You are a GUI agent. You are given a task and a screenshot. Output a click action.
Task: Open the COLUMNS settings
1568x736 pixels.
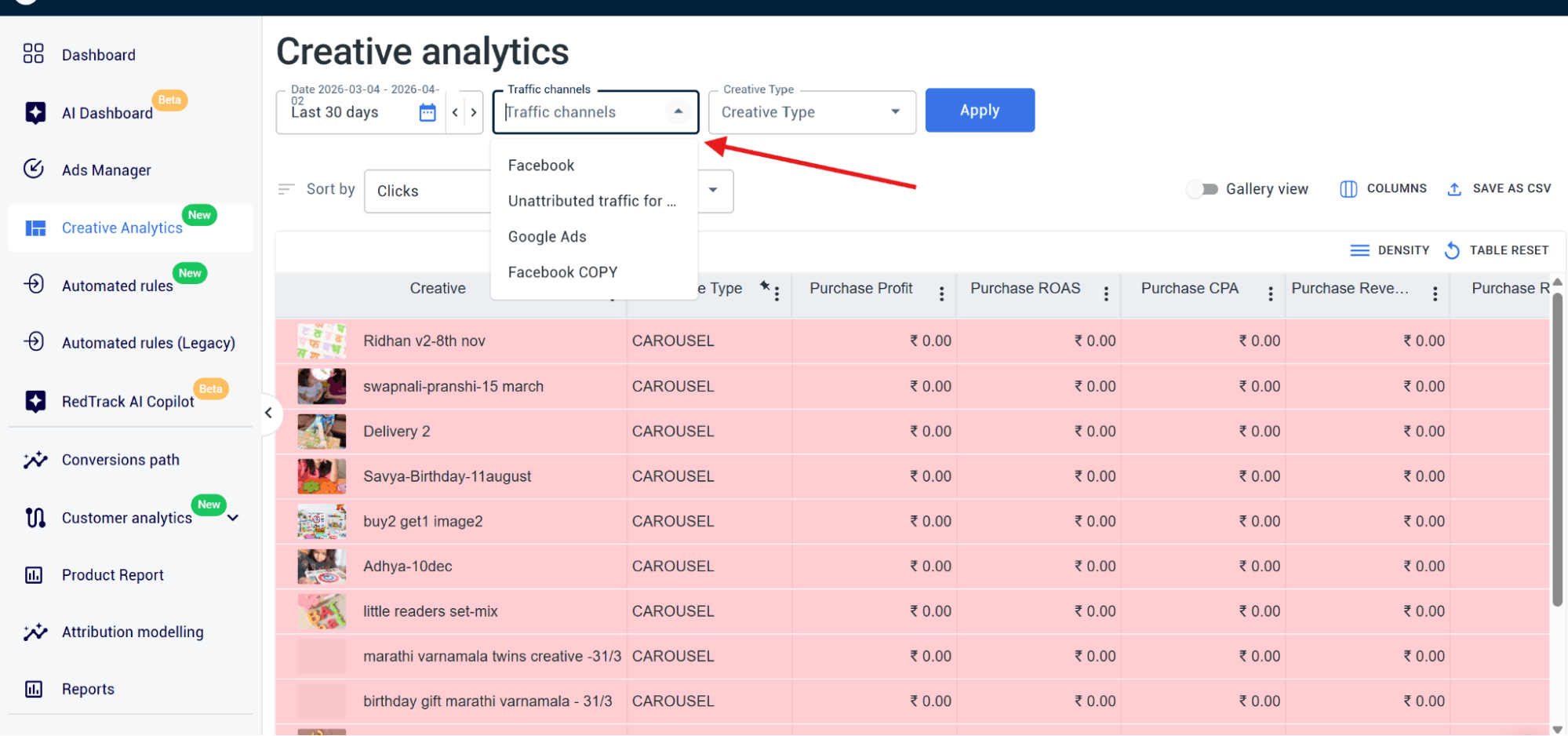[x=1383, y=188]
